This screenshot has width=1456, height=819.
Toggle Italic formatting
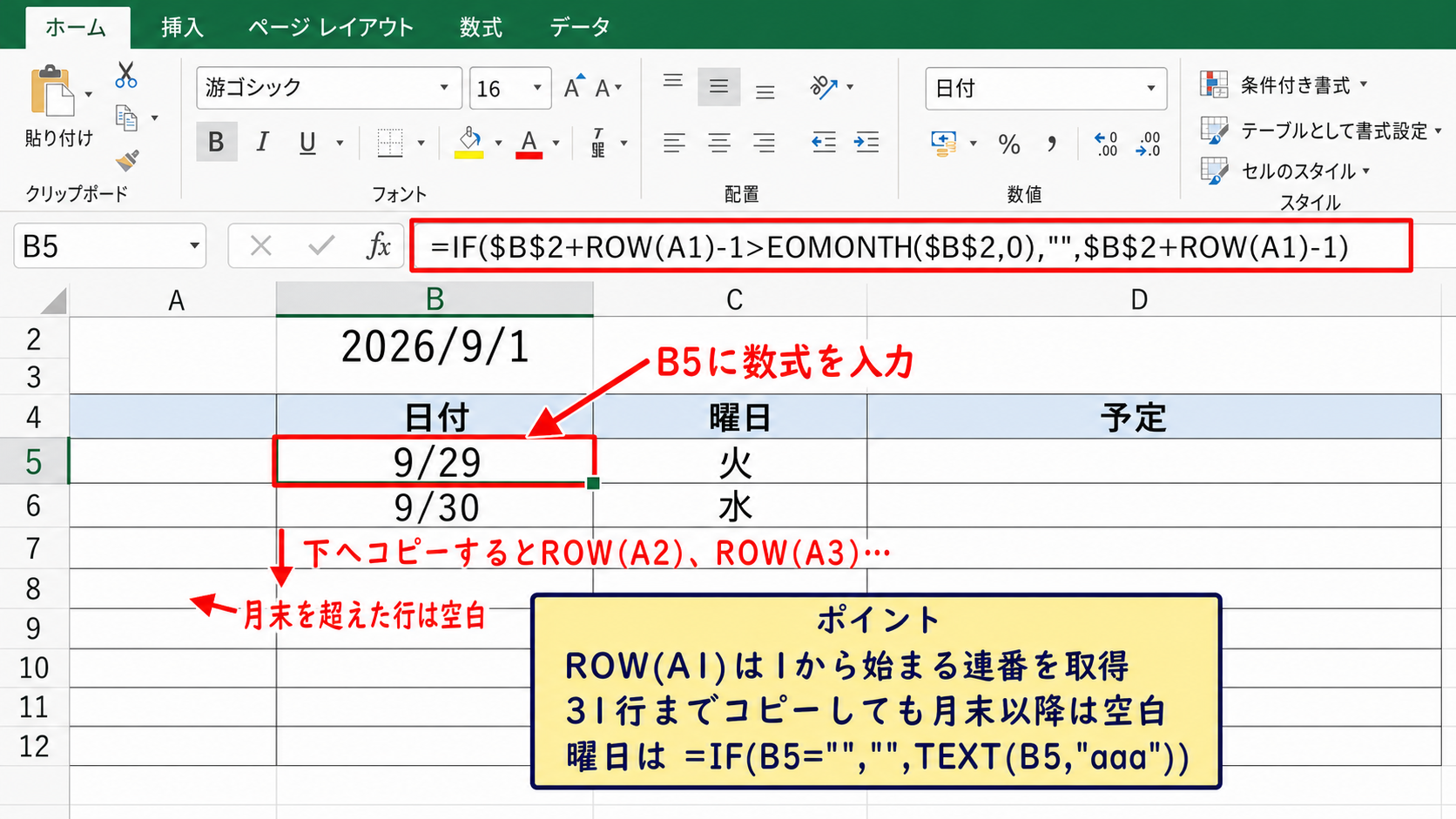click(x=262, y=142)
